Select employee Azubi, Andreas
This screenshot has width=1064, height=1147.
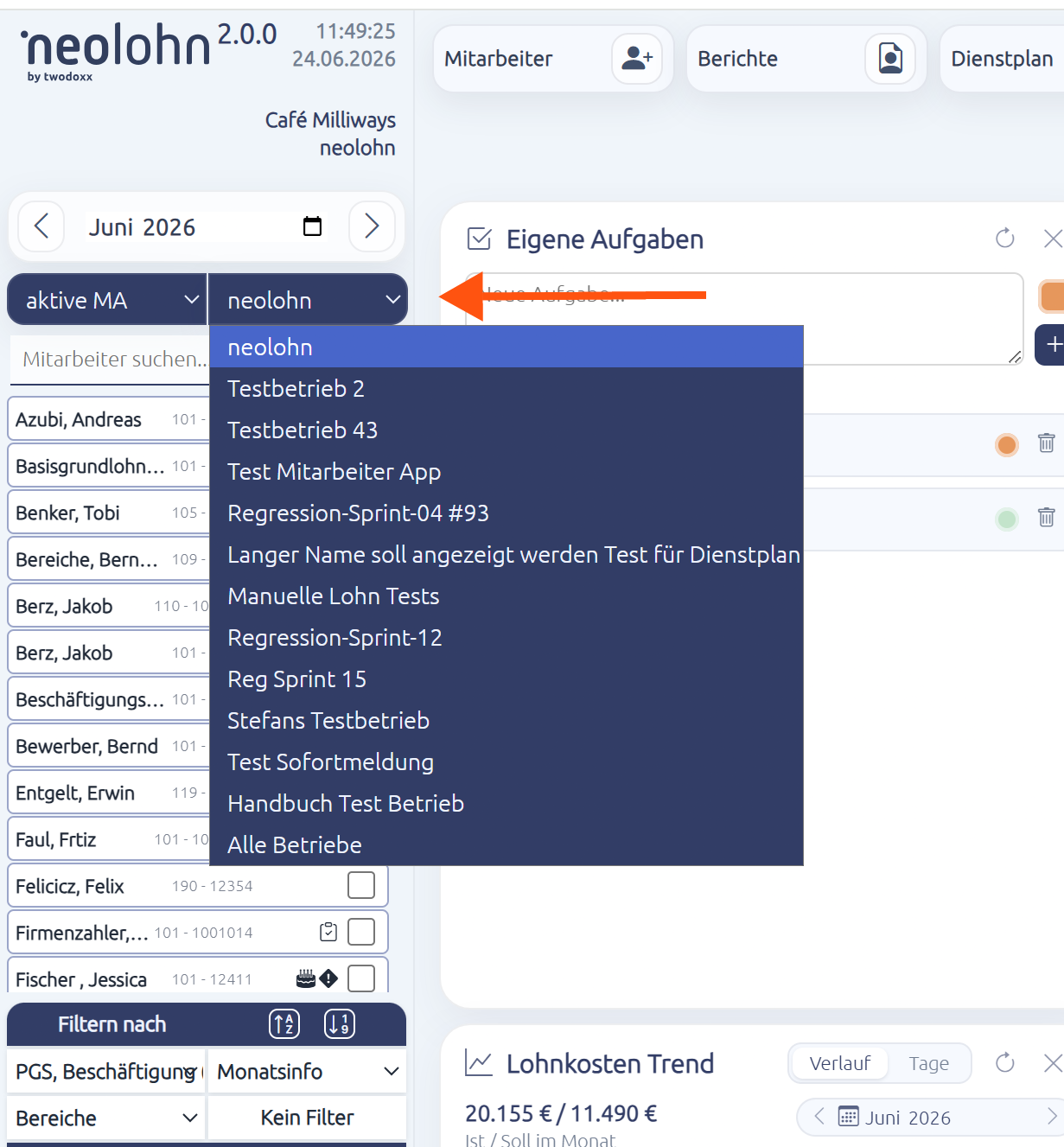[109, 419]
